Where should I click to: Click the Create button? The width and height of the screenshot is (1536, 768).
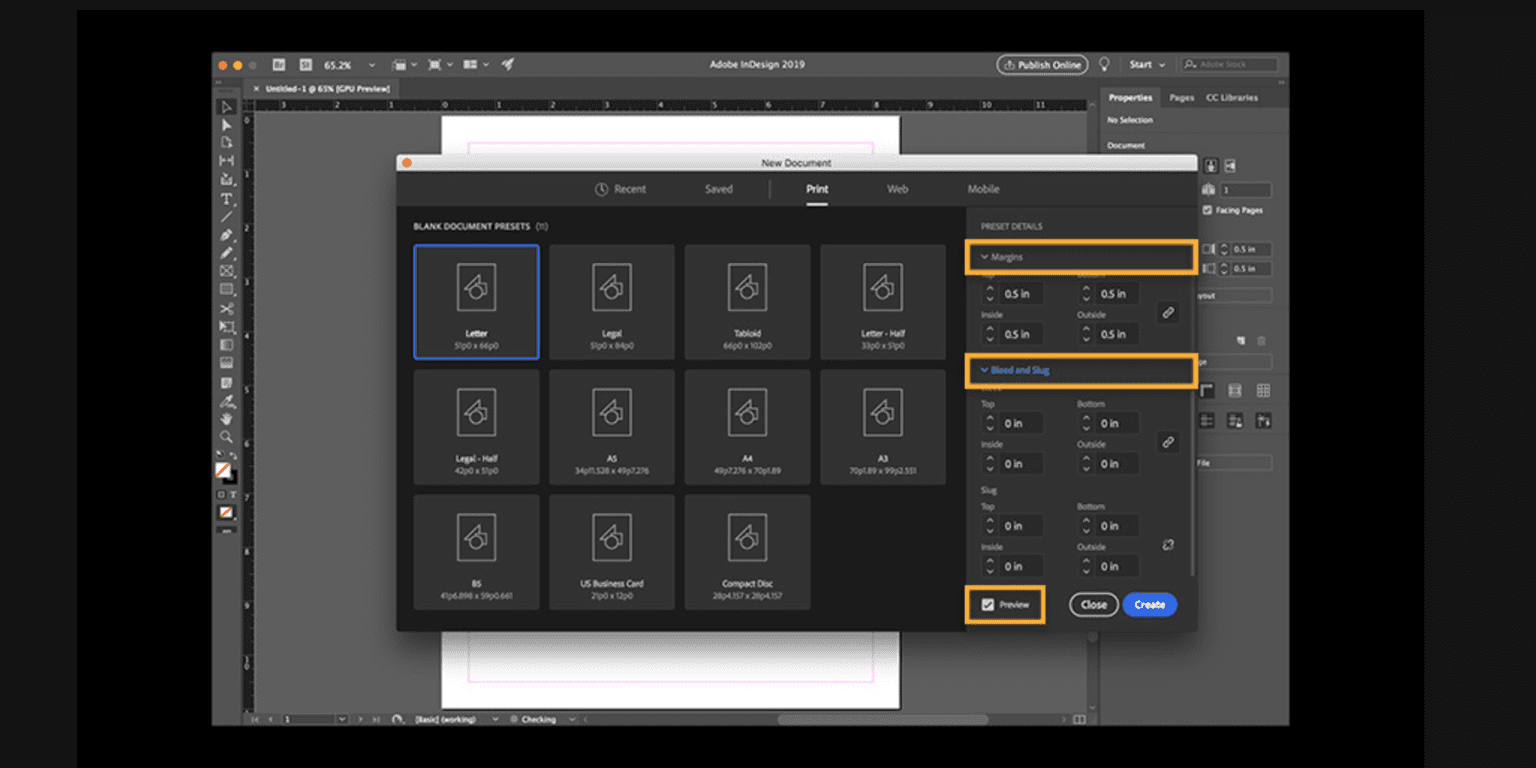tap(1150, 605)
